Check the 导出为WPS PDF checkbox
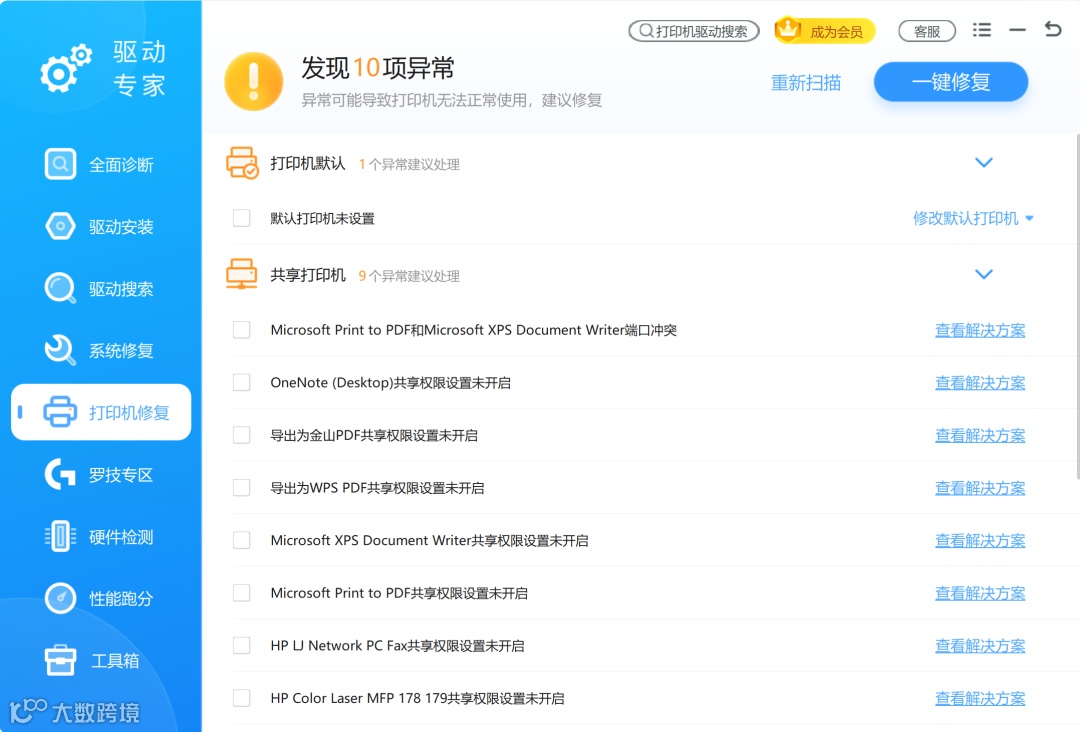The image size is (1080, 732). pos(242,488)
